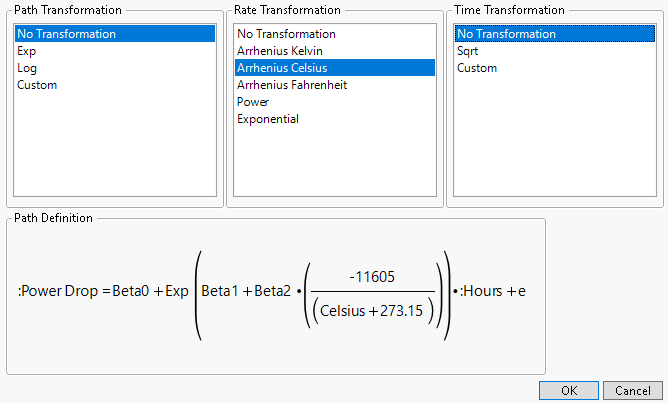This screenshot has height=403, width=668.
Task: Choose Power rate transformation
Action: tap(253, 102)
